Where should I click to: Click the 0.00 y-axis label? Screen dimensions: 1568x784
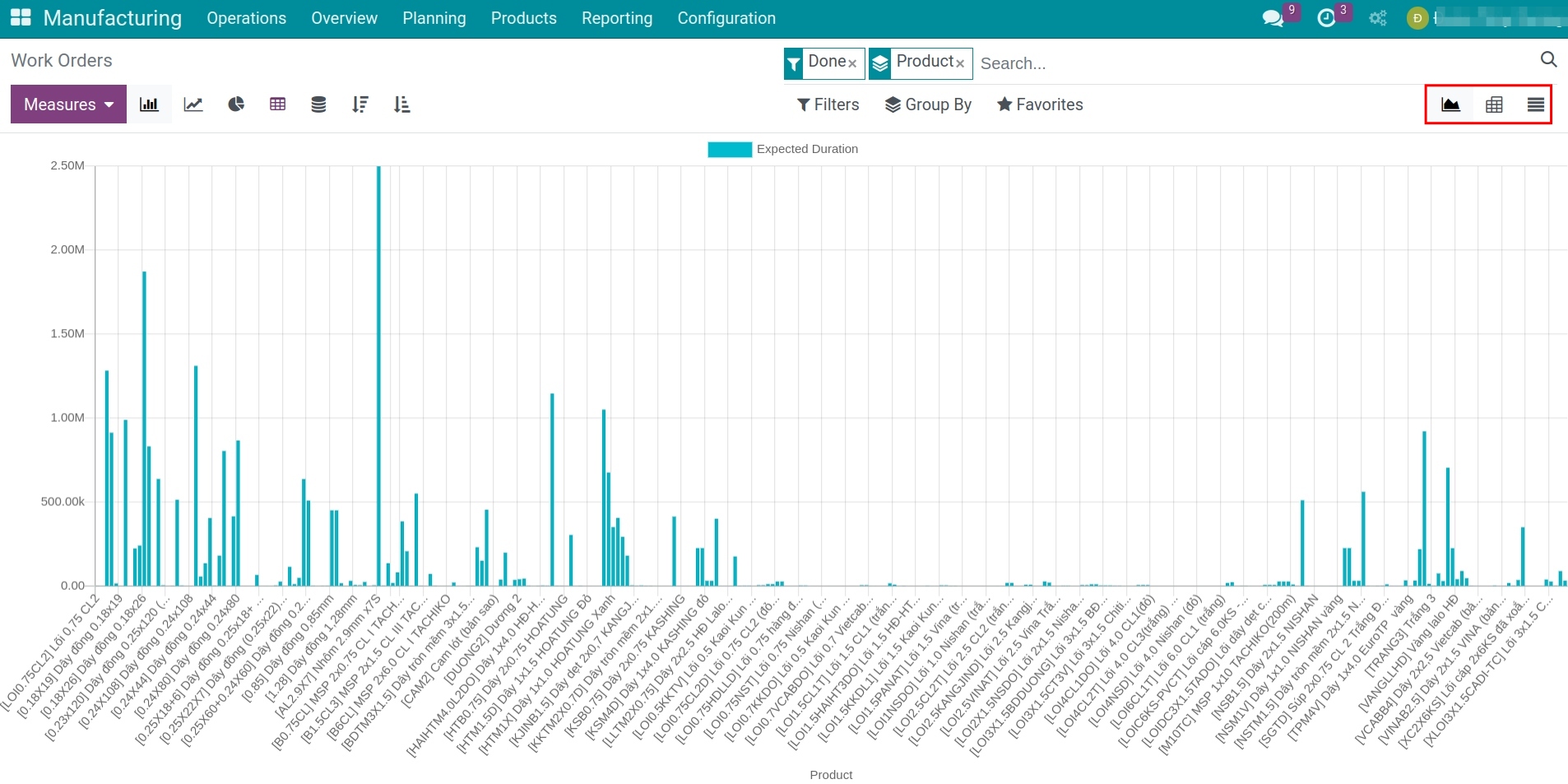point(72,586)
